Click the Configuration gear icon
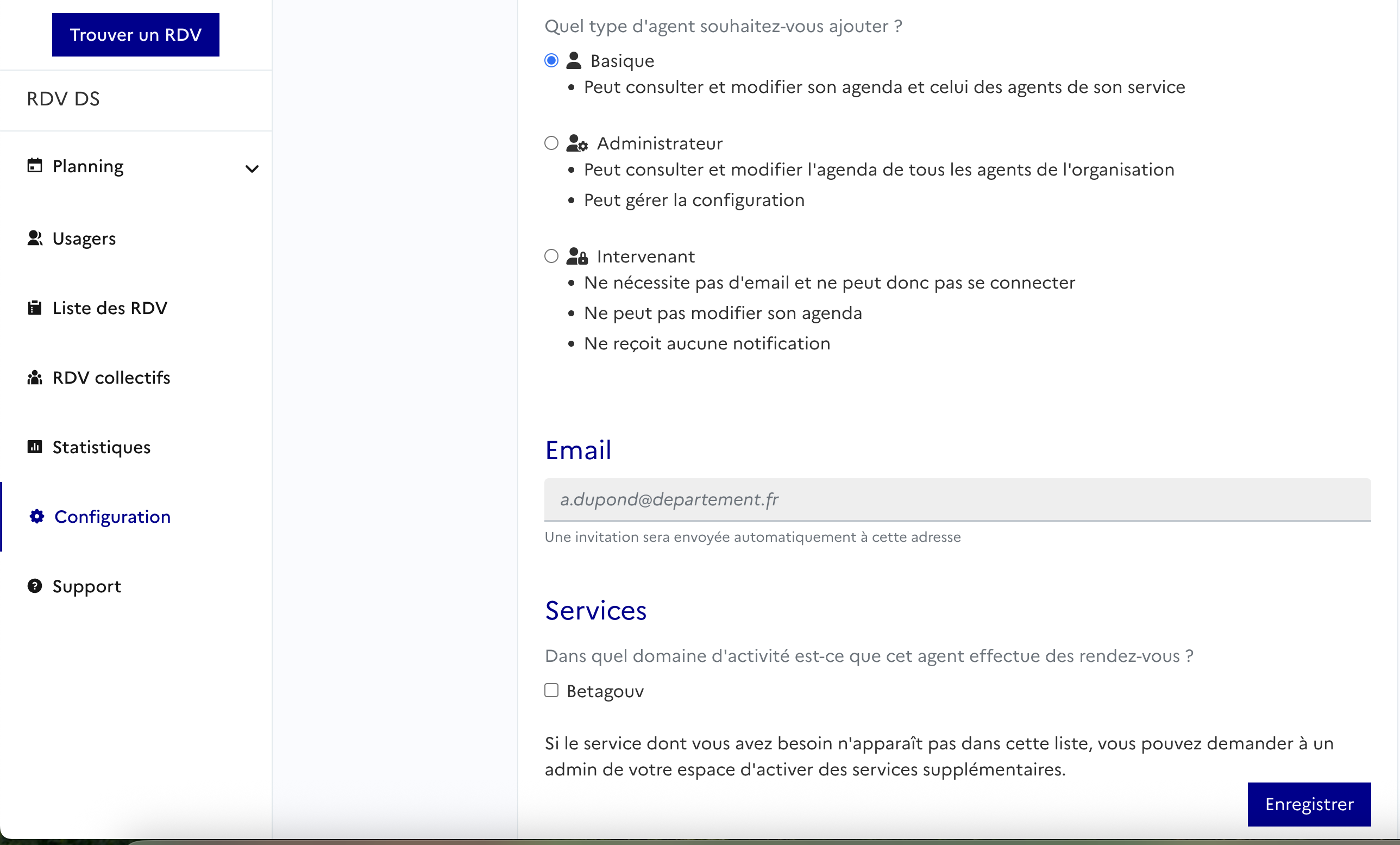Viewport: 1400px width, 845px height. (x=37, y=517)
